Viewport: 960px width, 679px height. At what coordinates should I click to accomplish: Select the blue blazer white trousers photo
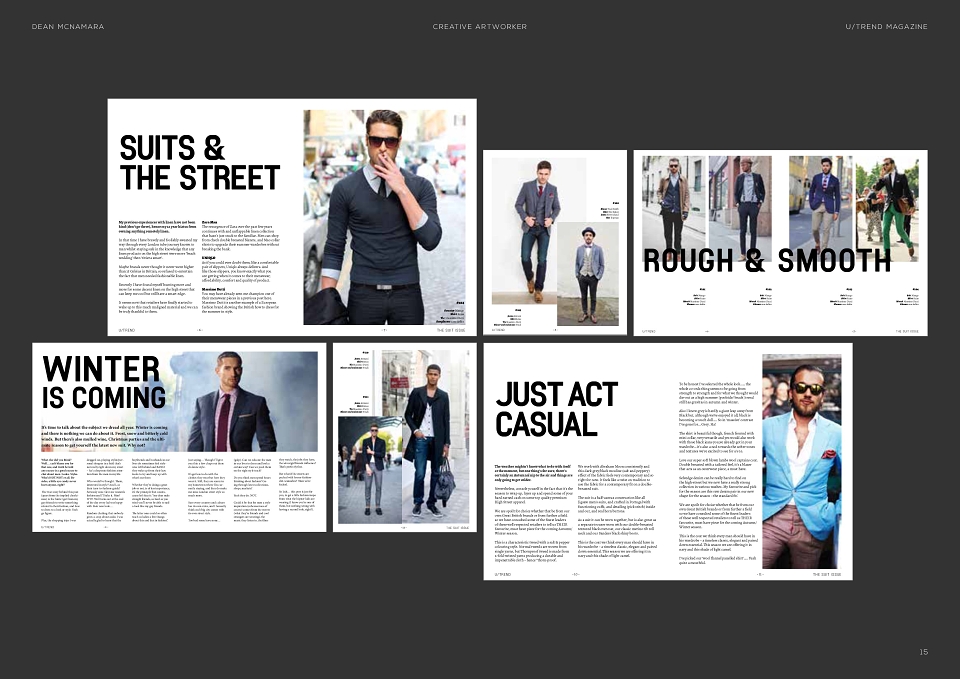(x=820, y=208)
